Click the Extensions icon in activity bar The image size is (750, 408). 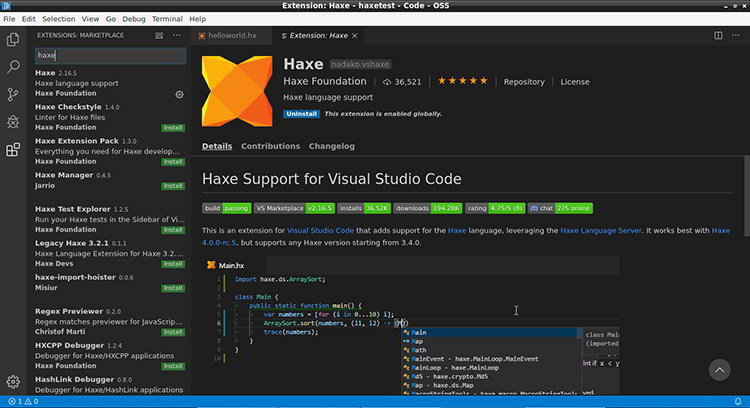tap(13, 150)
